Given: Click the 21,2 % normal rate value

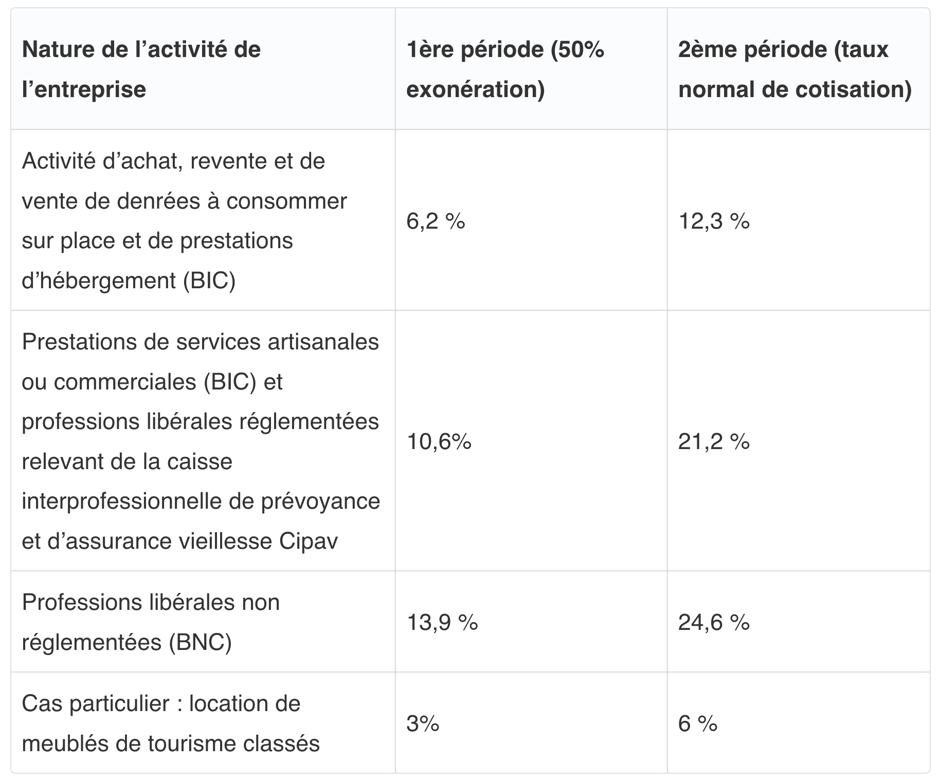Looking at the screenshot, I should tap(714, 442).
